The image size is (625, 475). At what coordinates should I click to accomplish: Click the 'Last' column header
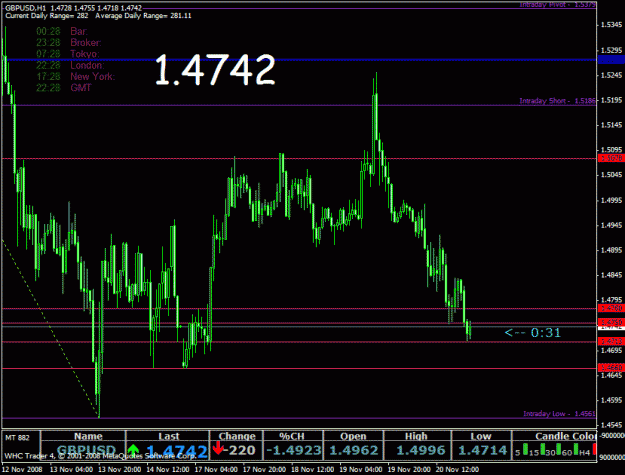pyautogui.click(x=169, y=436)
